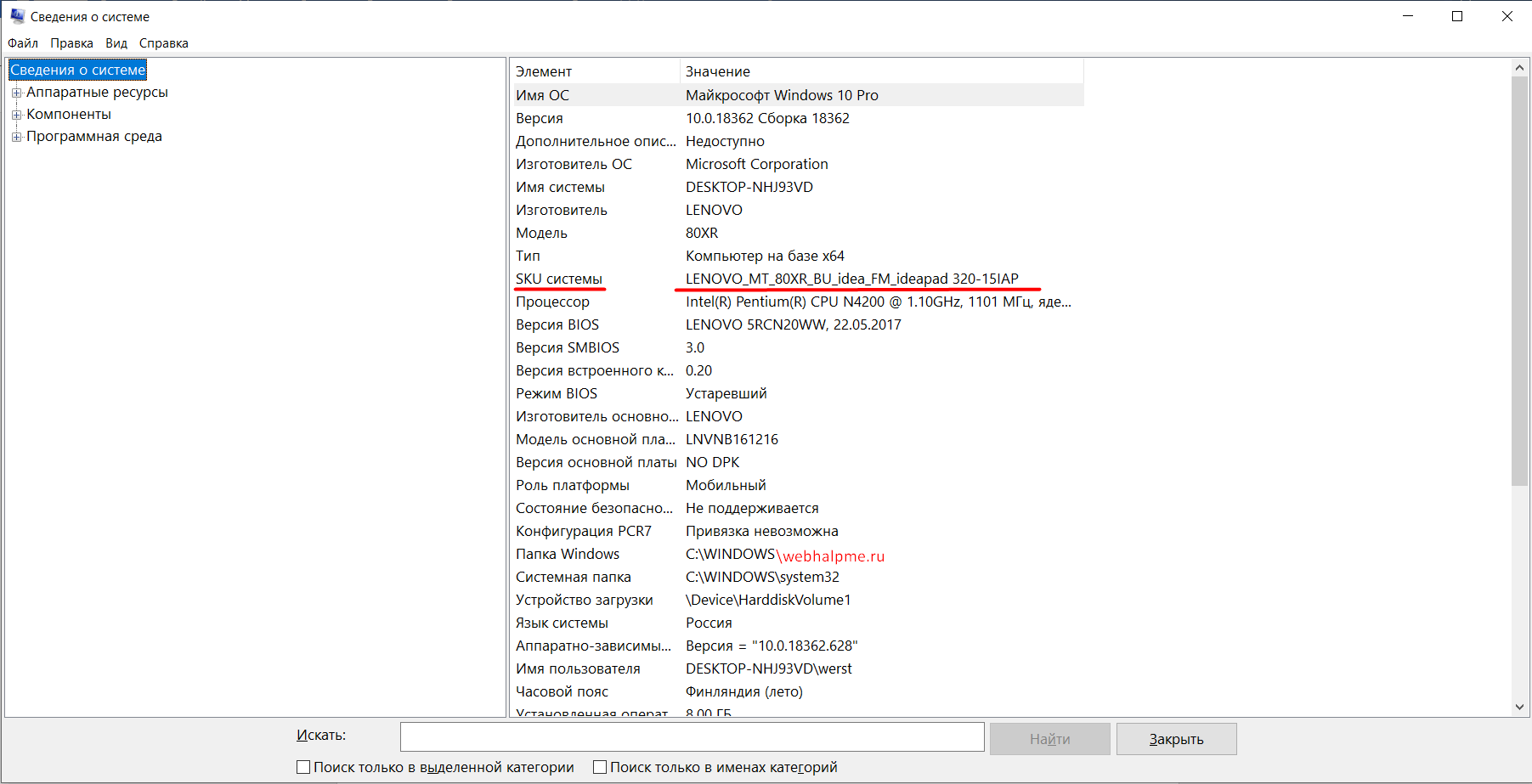Viewport: 1532px width, 784px height.
Task: Select the Модель row label
Action: click(x=541, y=233)
